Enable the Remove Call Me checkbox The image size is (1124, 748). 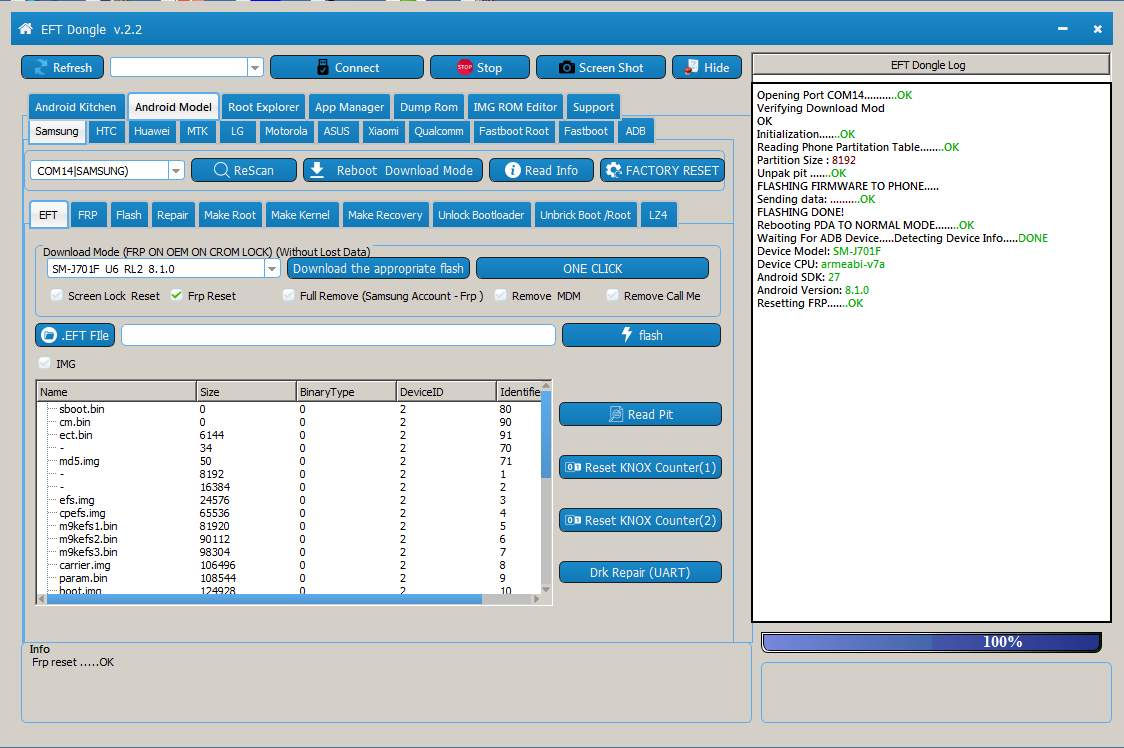612,295
